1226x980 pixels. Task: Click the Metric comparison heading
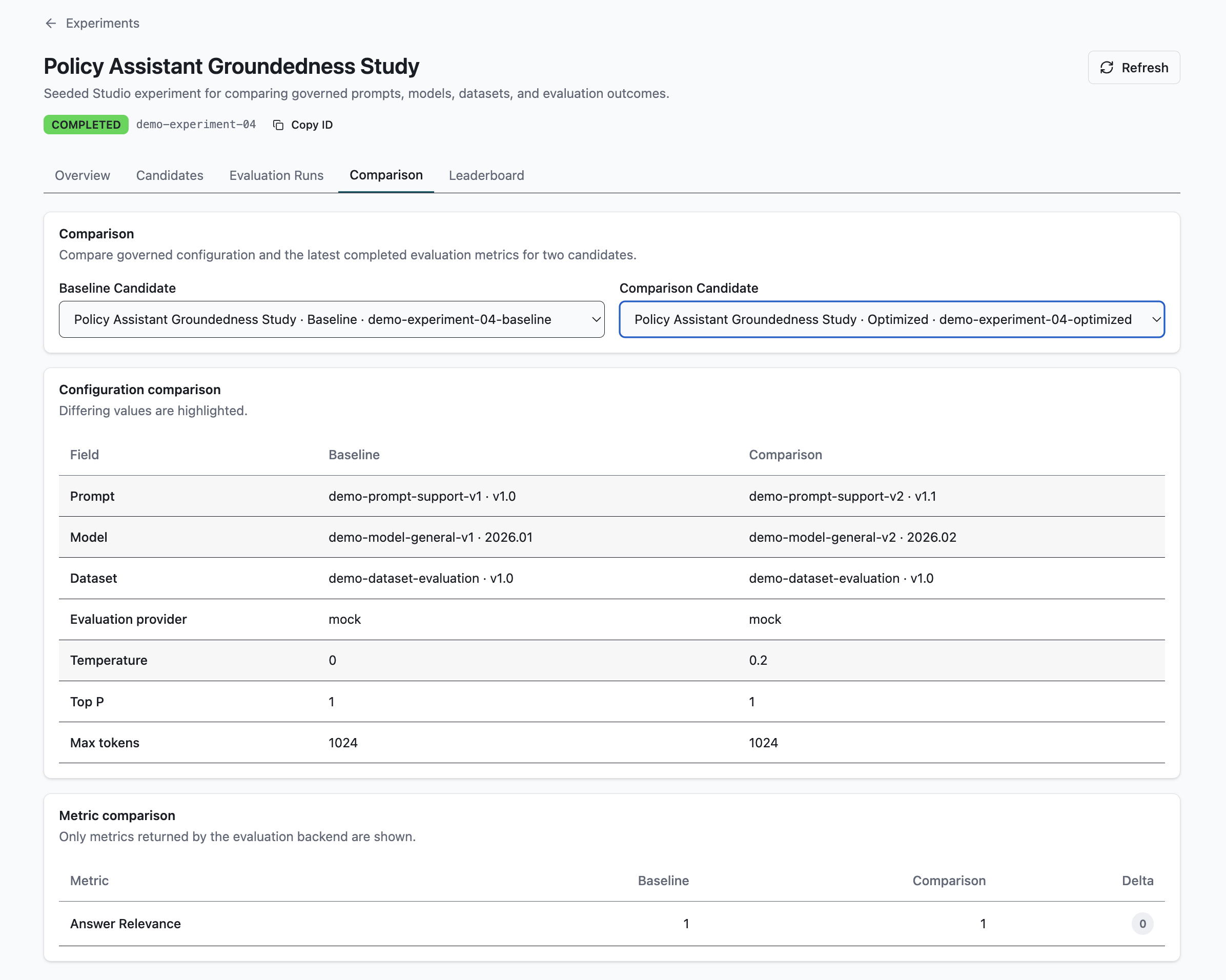(x=117, y=815)
